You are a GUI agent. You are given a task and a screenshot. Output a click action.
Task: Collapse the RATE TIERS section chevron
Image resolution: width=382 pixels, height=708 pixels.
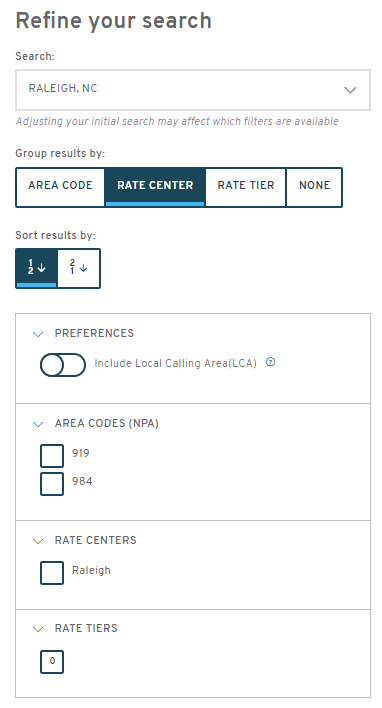[x=38, y=629]
